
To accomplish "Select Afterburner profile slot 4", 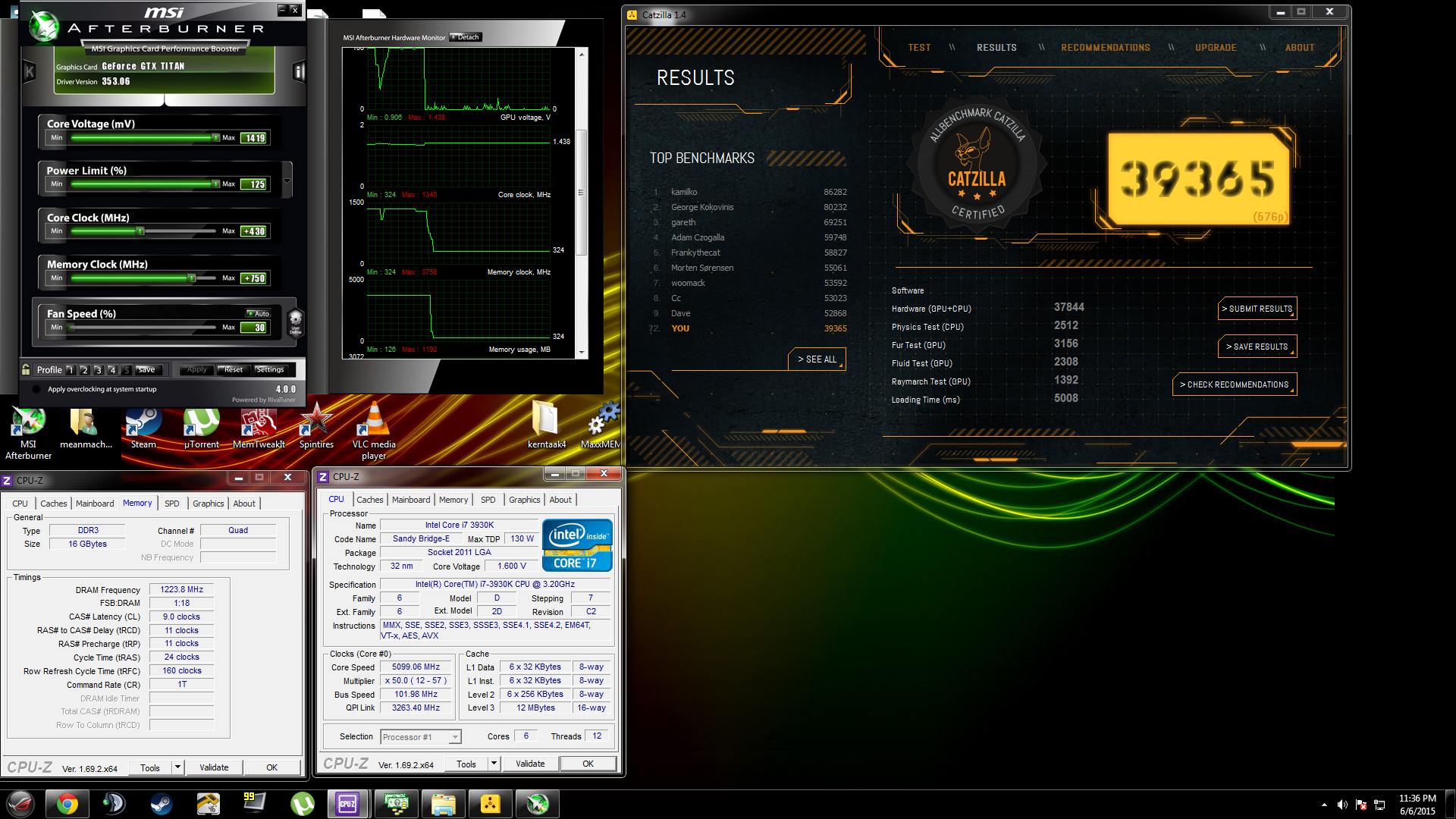I will coord(112,370).
